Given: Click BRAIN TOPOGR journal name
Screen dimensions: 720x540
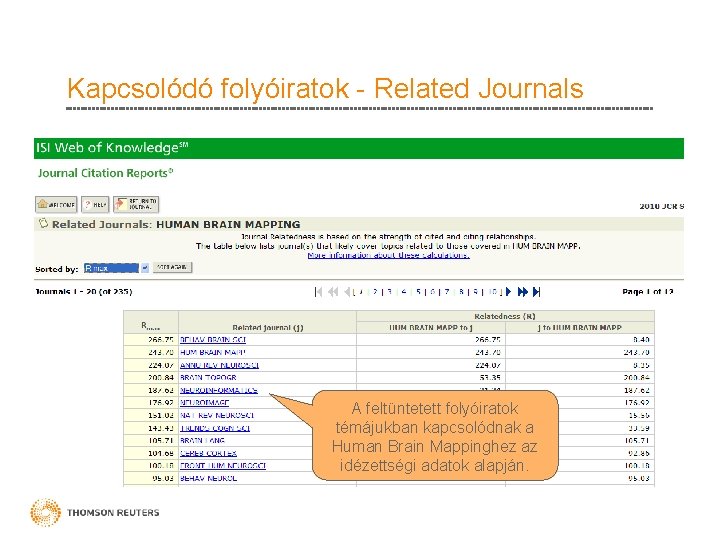Looking at the screenshot, I should click(x=208, y=377).
